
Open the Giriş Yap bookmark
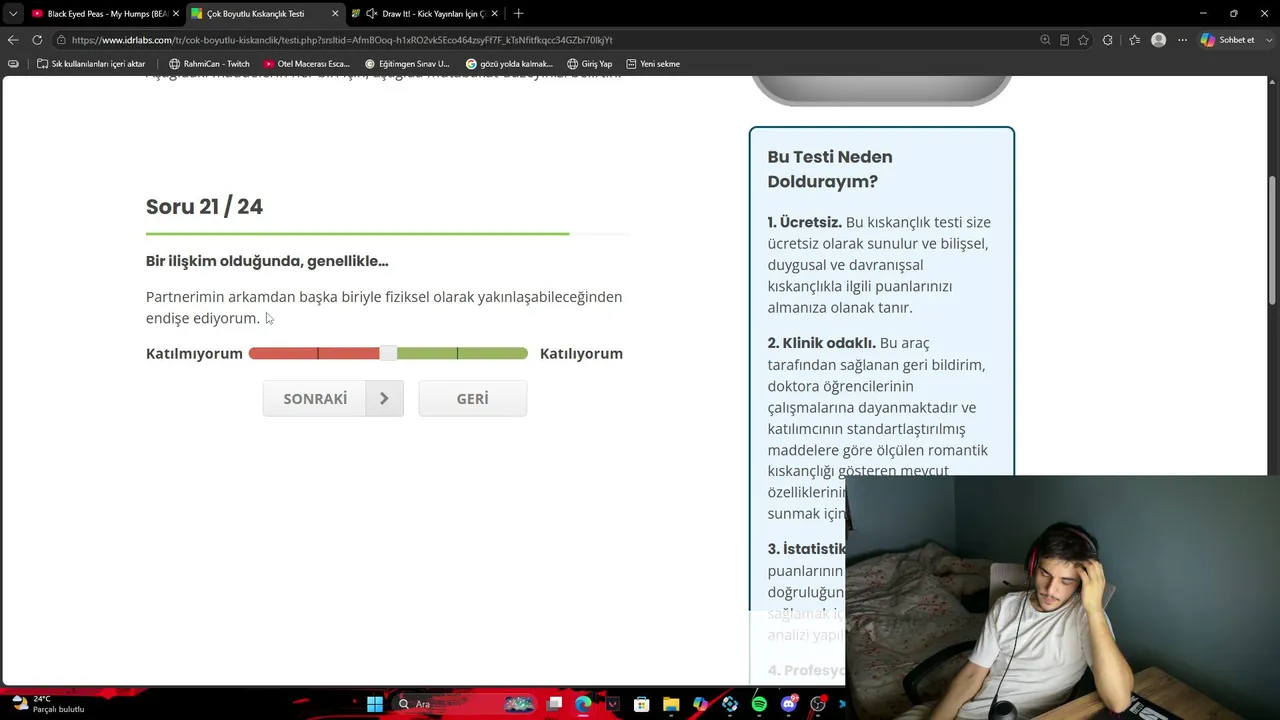tap(589, 64)
